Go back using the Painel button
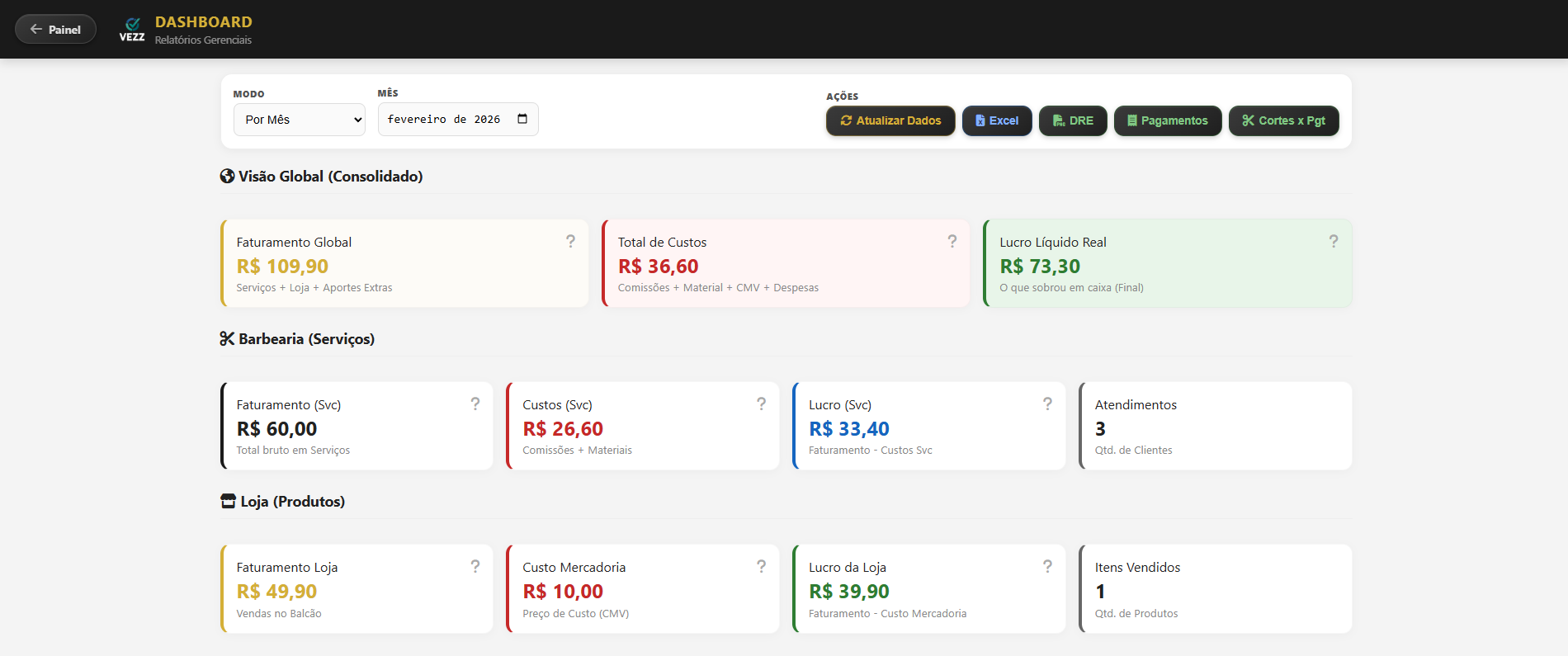 pyautogui.click(x=55, y=30)
